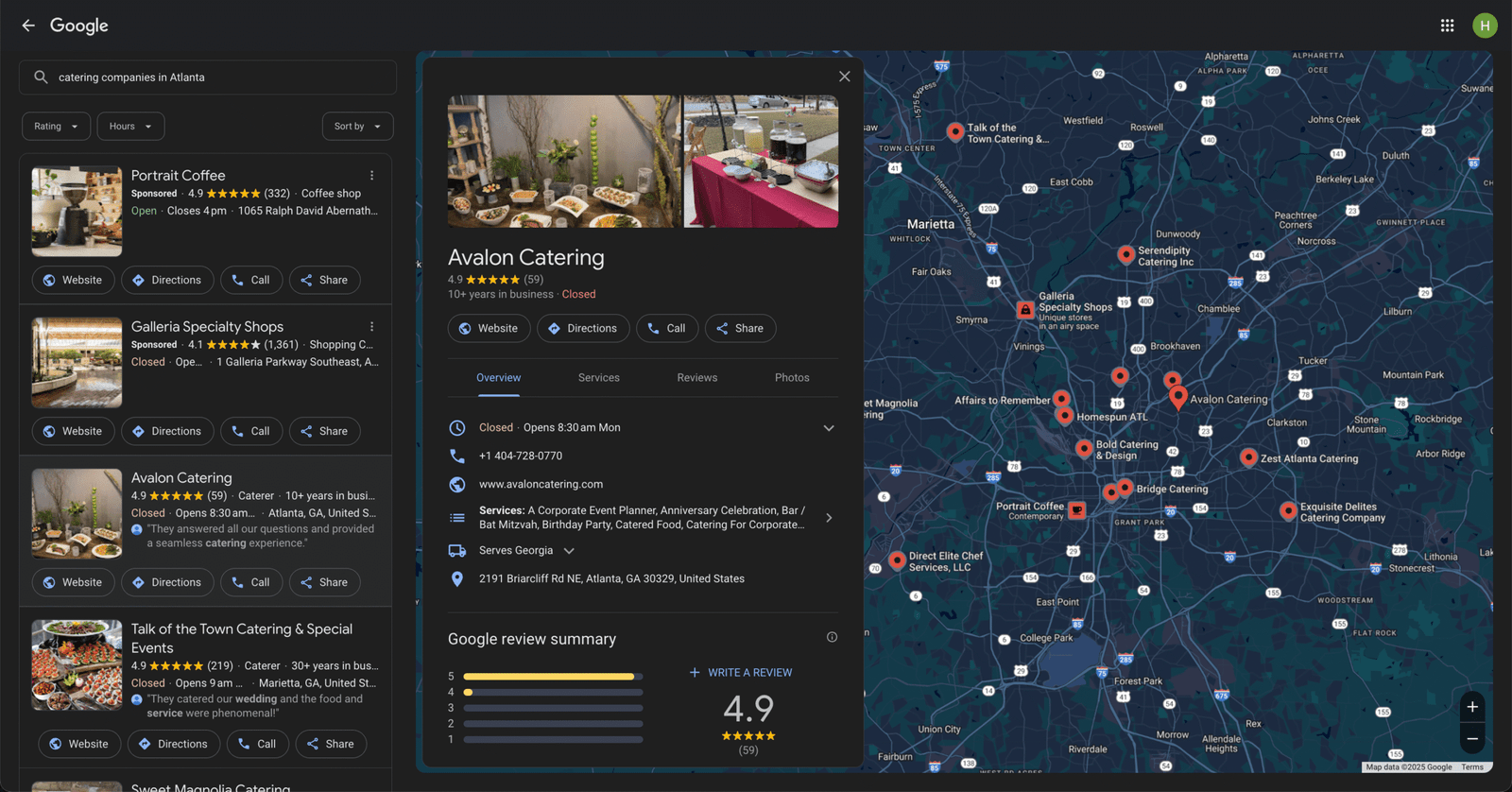Click the Portrait Coffee map marker
This screenshot has width=1512, height=792.
click(1076, 509)
